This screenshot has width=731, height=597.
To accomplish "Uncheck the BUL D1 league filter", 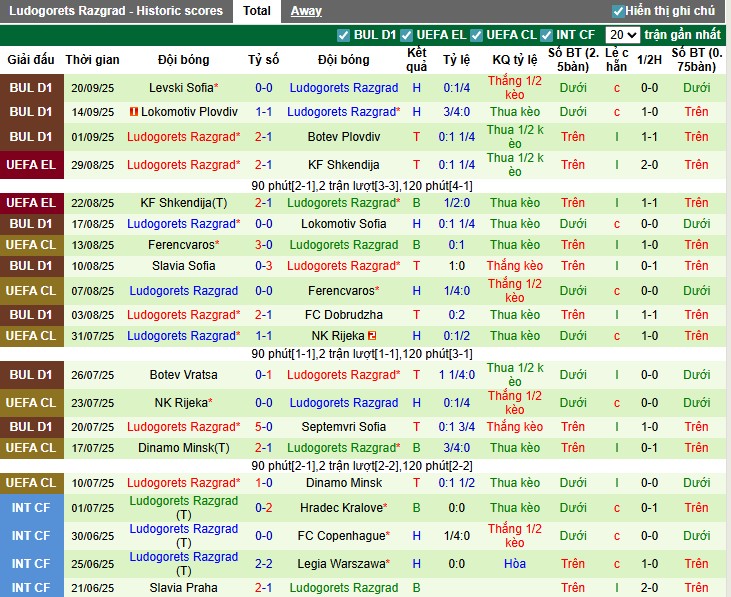I will (343, 35).
